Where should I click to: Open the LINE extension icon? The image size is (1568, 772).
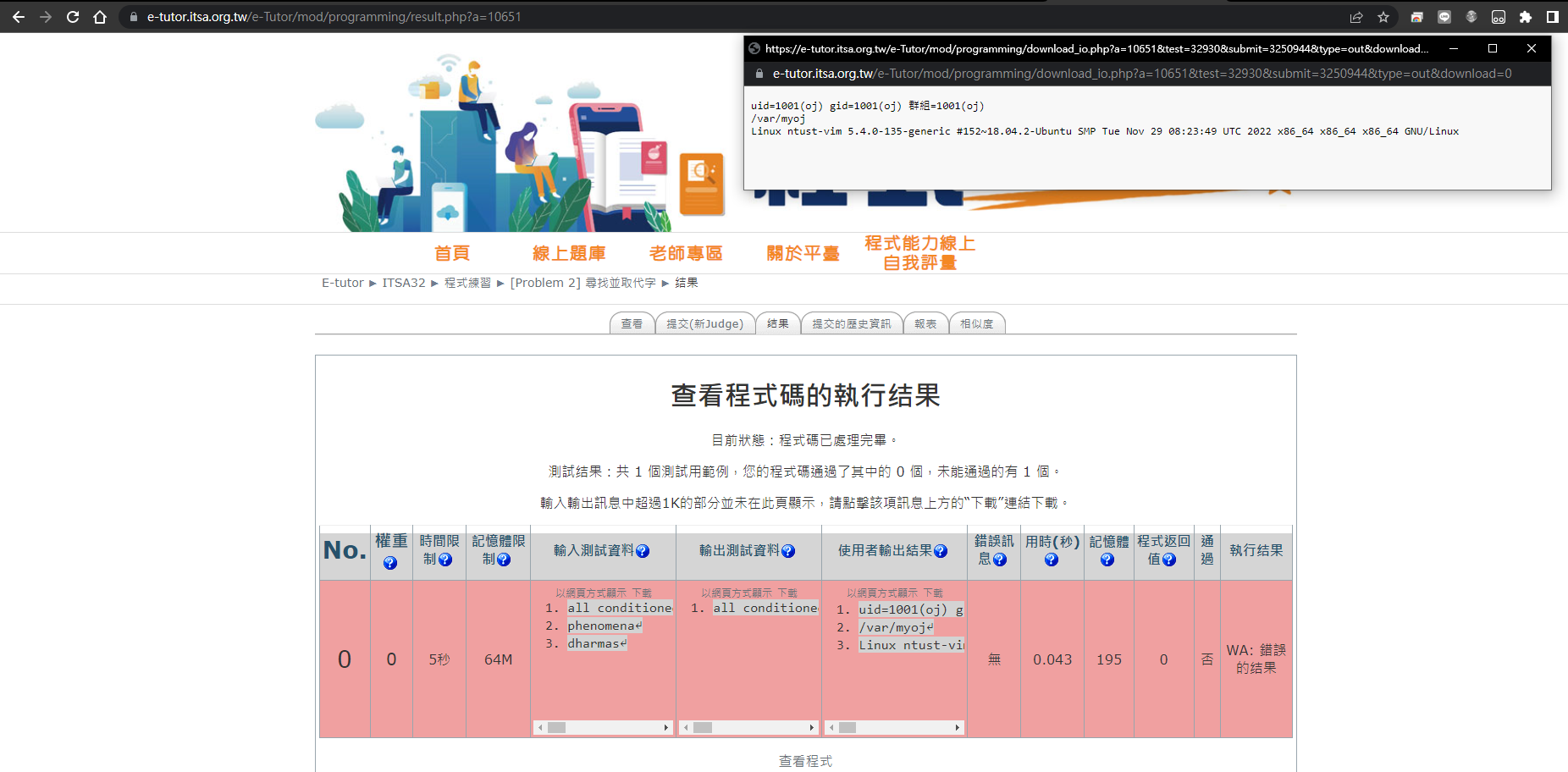click(x=1444, y=17)
